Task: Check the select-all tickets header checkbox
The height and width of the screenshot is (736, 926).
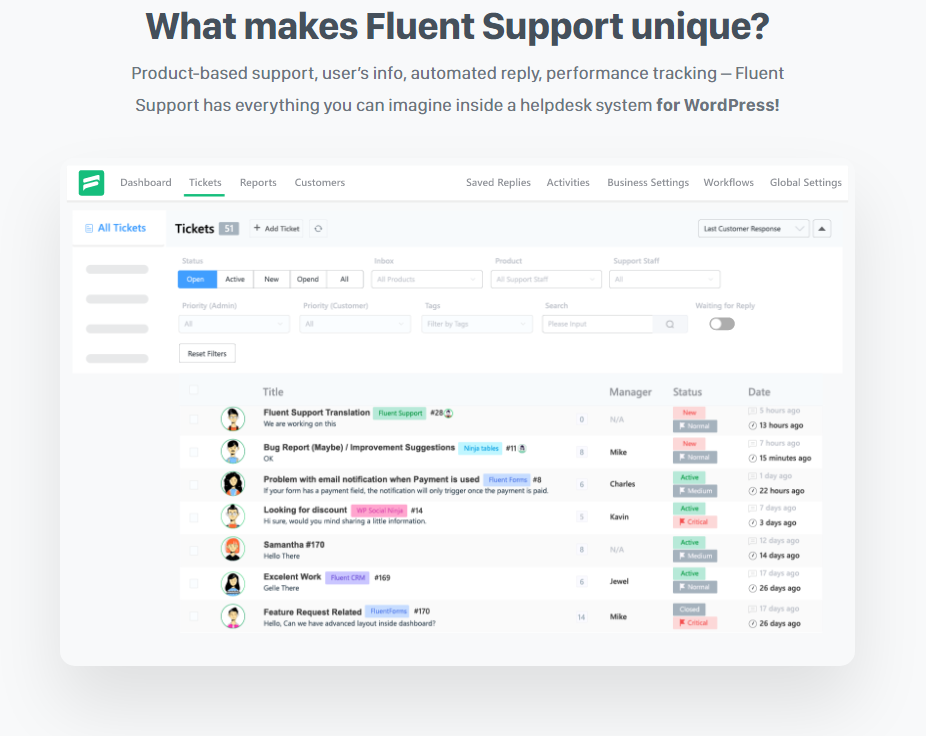Action: point(194,391)
